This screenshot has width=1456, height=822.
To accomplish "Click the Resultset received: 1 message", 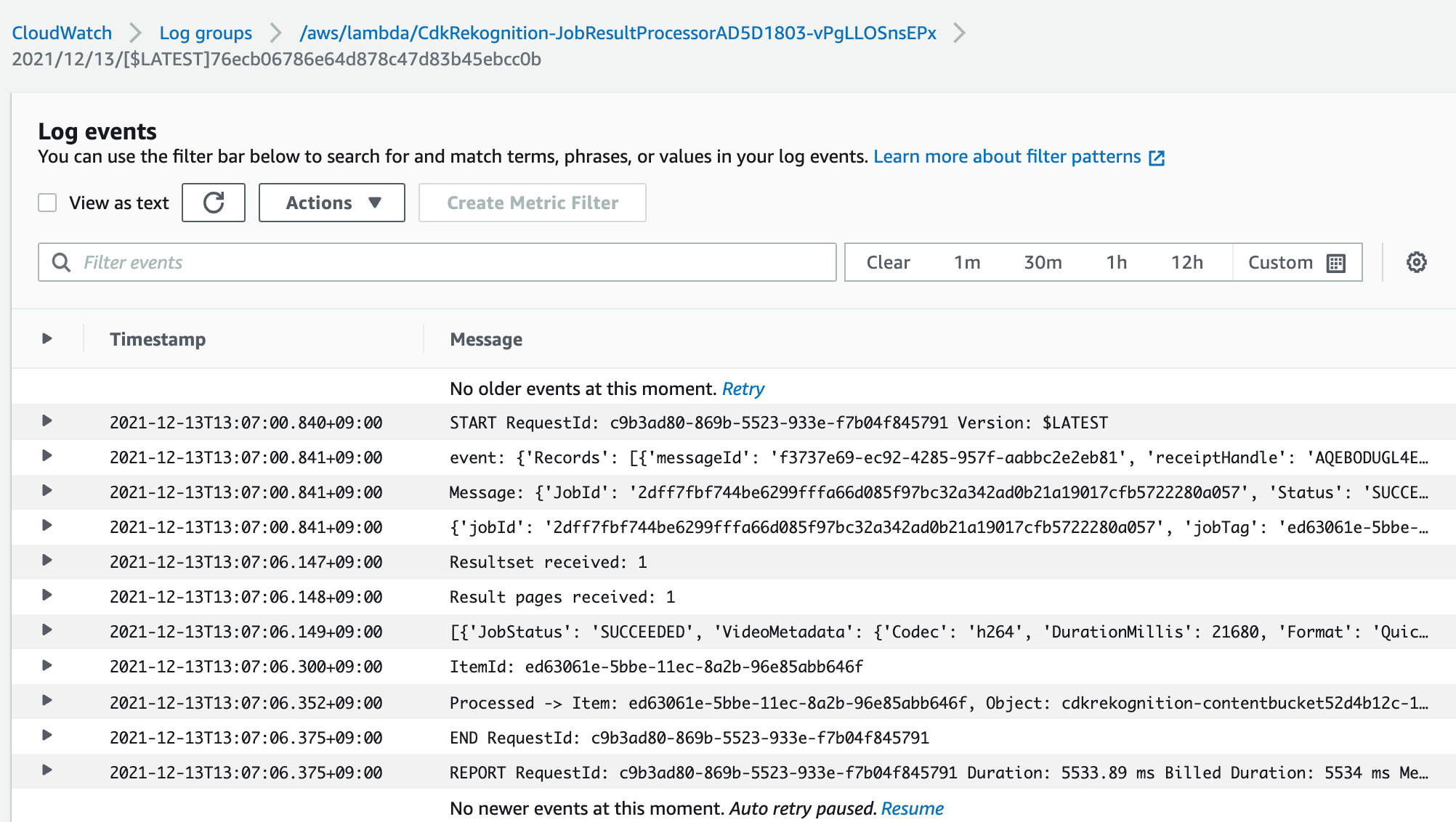I will [549, 562].
